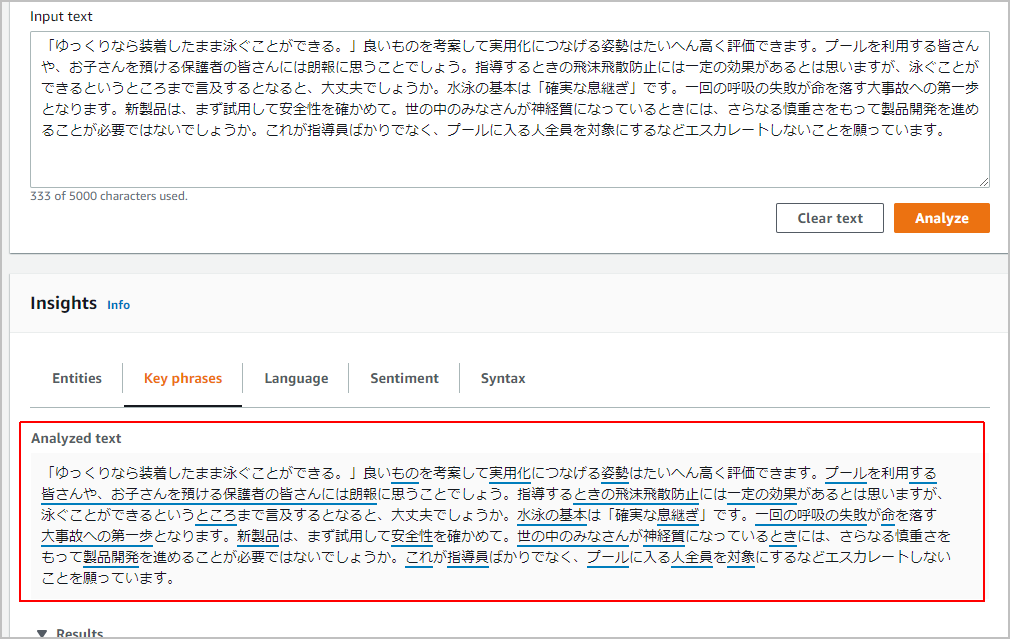Open the Syntax tab
1010x639 pixels.
(x=503, y=378)
